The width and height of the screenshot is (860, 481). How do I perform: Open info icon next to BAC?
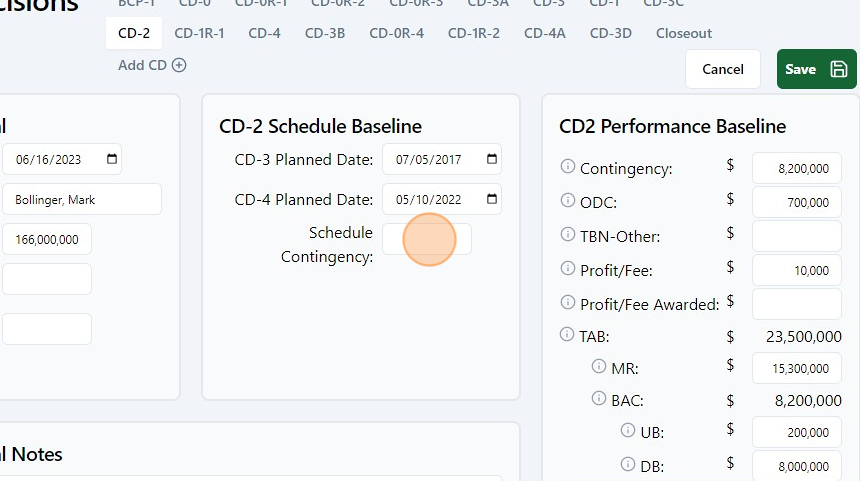point(599,398)
